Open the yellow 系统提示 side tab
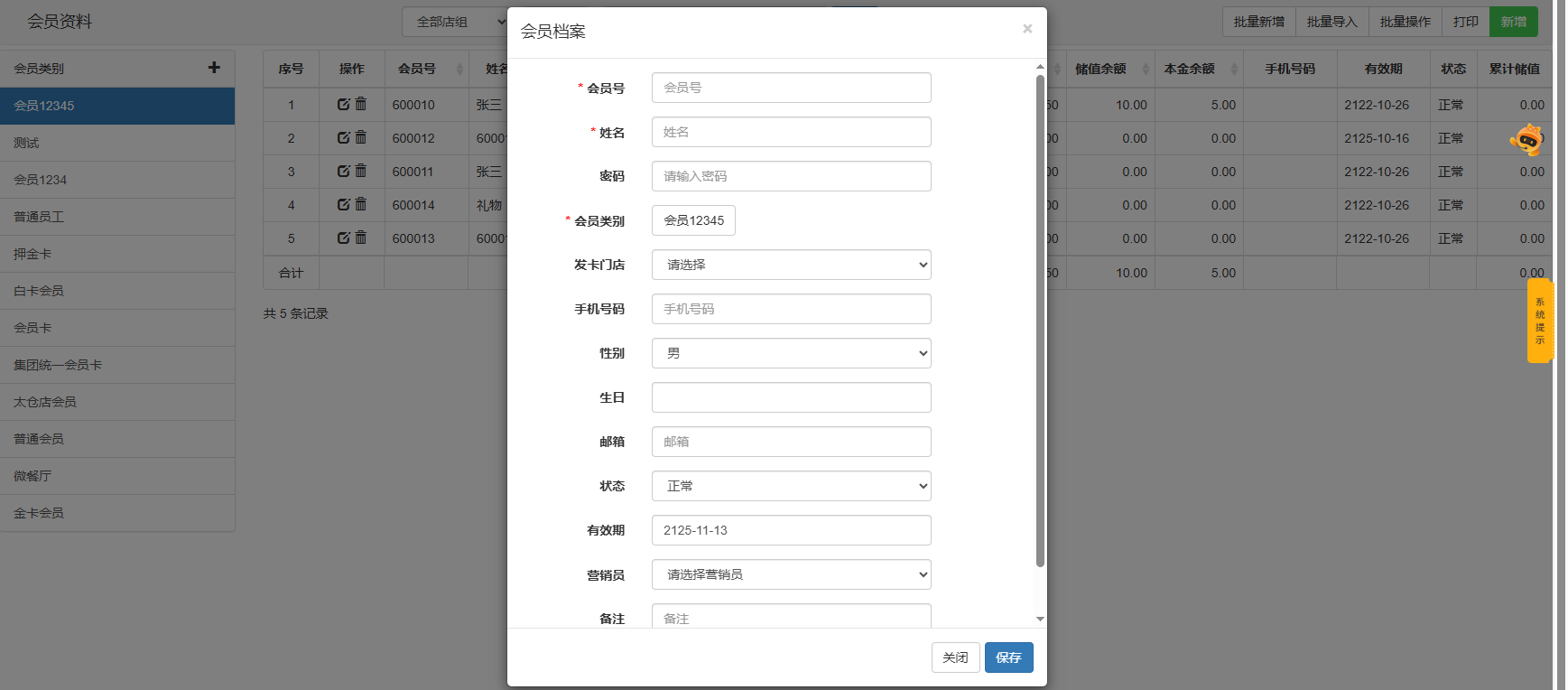The image size is (1568, 690). (1539, 321)
